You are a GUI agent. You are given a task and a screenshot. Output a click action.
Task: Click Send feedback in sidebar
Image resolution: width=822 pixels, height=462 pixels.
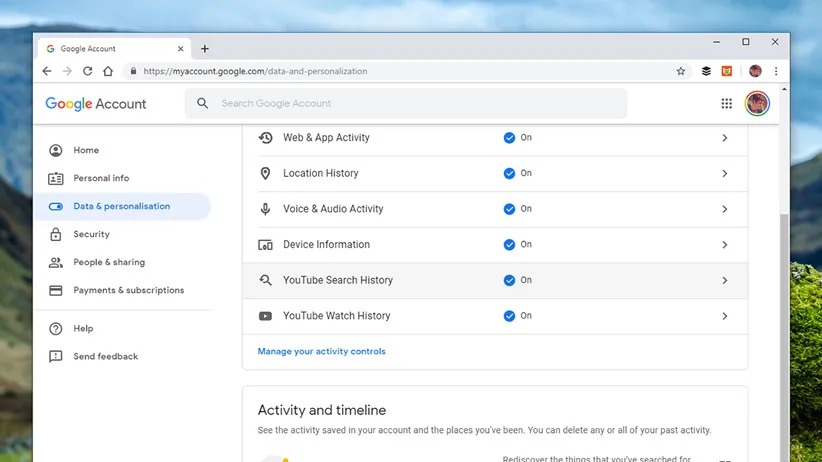click(x=105, y=356)
